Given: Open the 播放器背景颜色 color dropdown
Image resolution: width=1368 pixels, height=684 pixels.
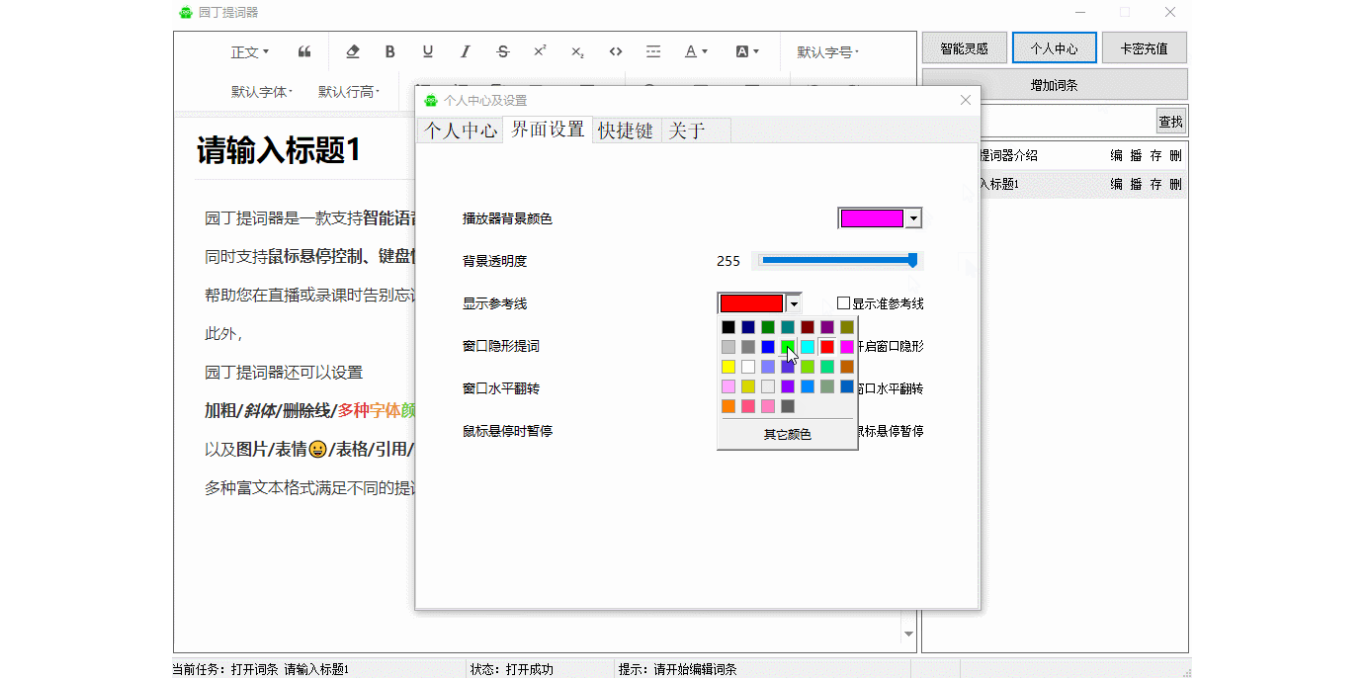Looking at the screenshot, I should pos(912,219).
